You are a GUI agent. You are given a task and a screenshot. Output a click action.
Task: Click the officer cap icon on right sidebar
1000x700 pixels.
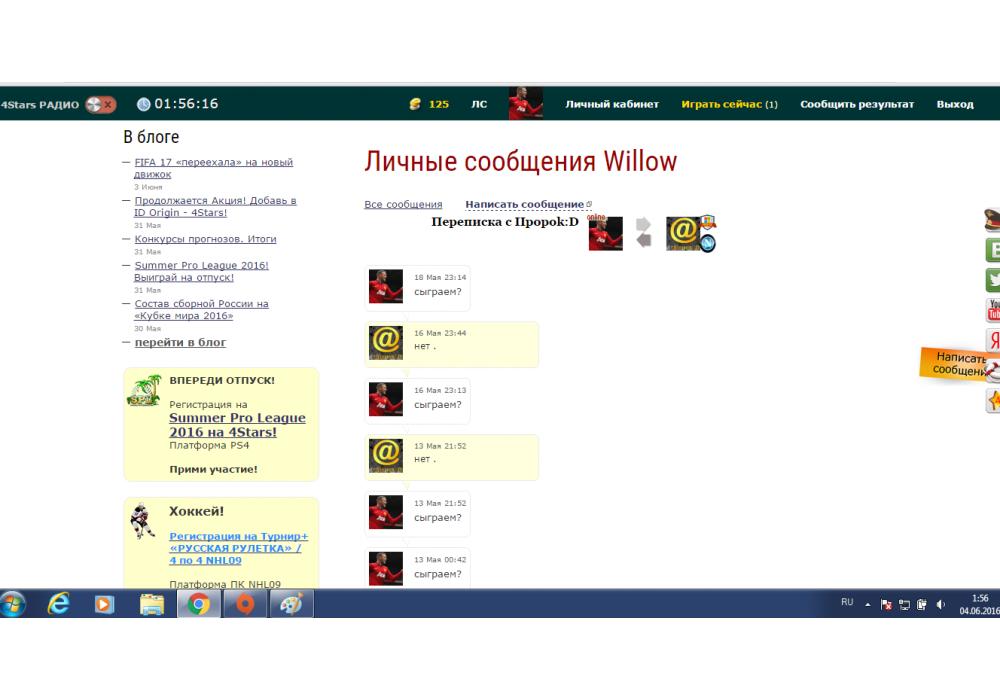[992, 220]
